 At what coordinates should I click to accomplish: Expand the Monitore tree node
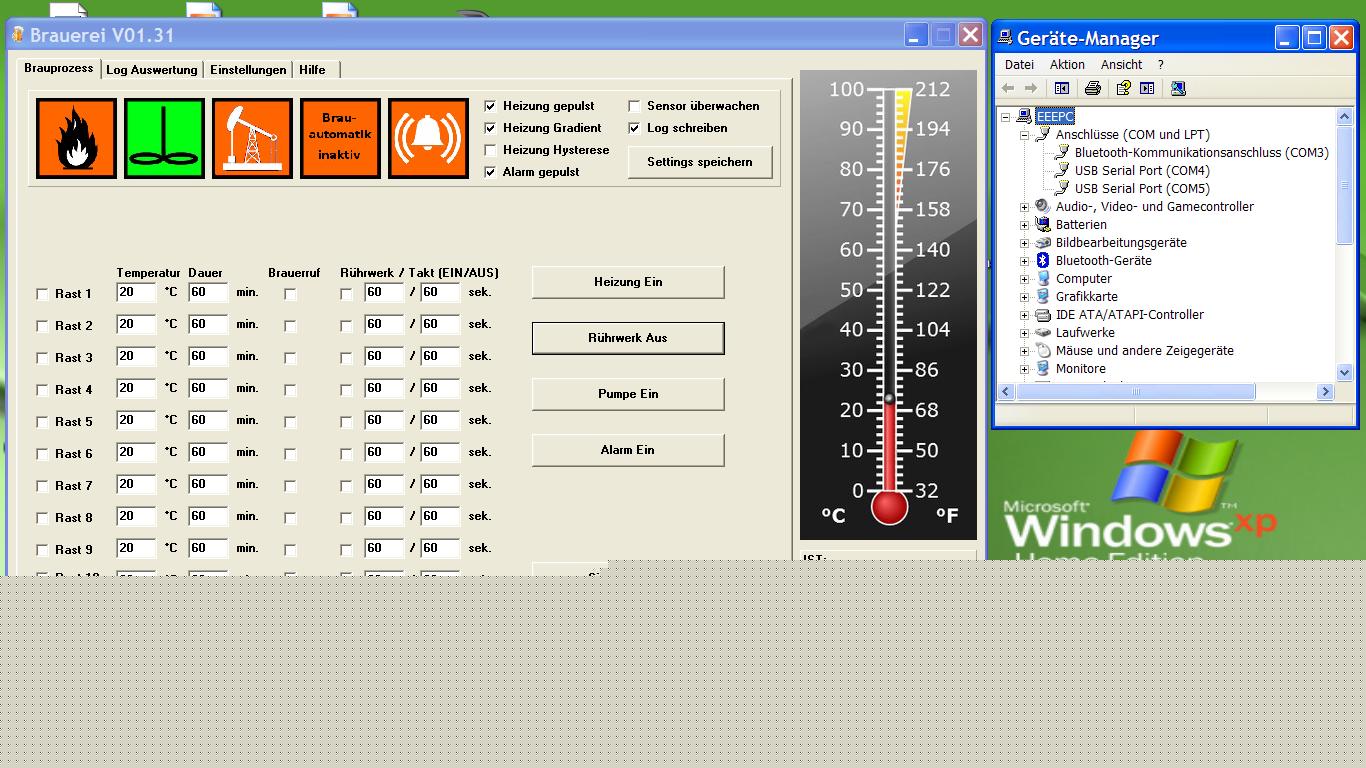(x=1024, y=369)
